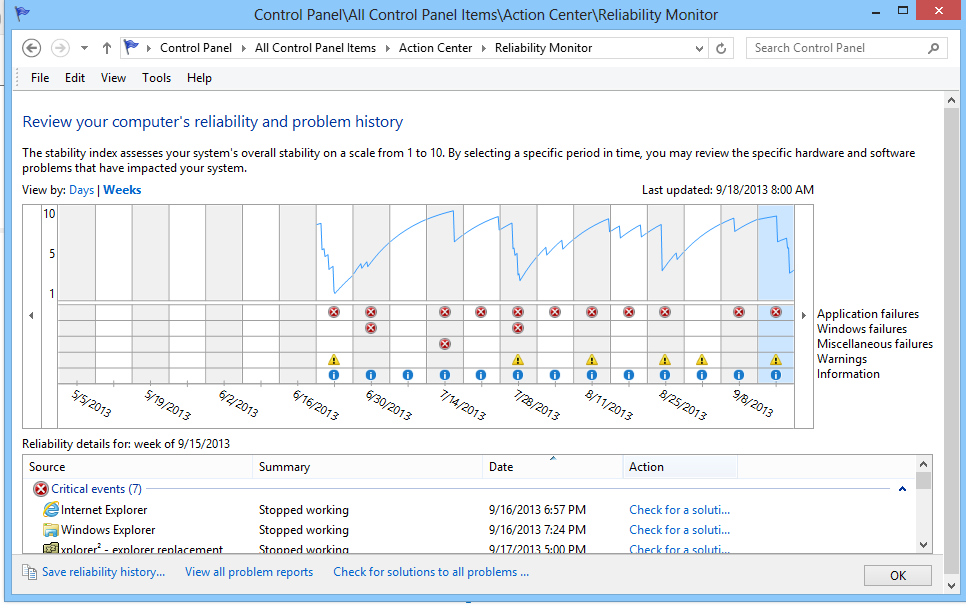Click the refresh icon next to address bar
This screenshot has width=966, height=606.
coord(721,47)
